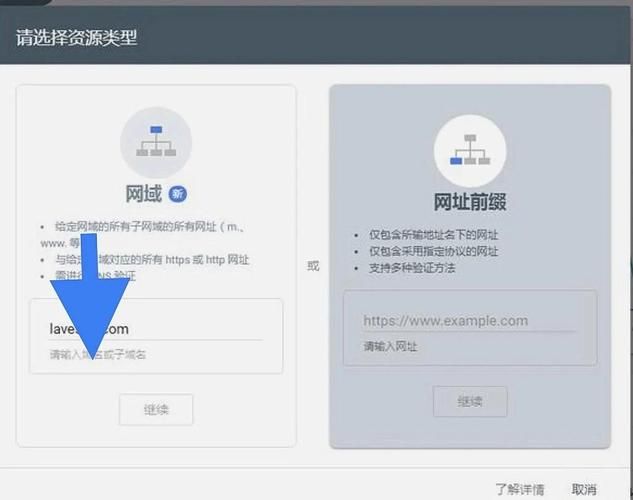Screen dimensions: 633x500
Task: Click 取消 to dismiss the dialog
Action: [584, 490]
